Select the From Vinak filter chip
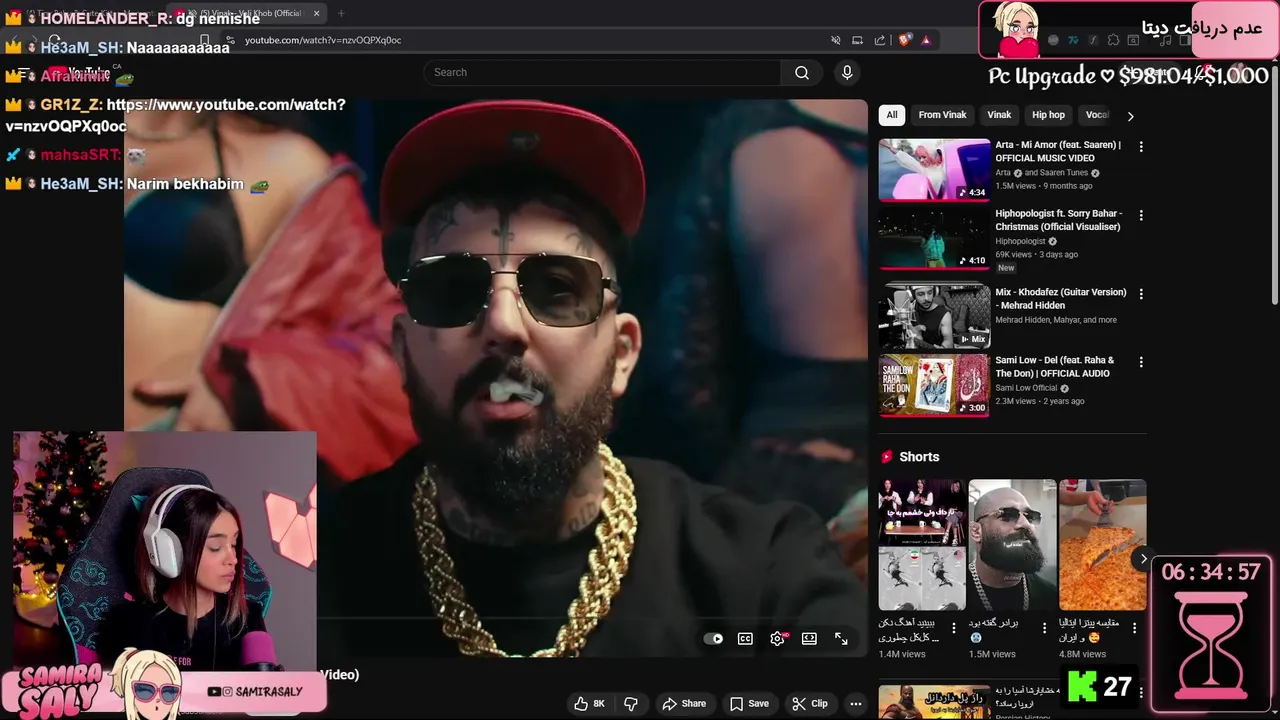Viewport: 1280px width, 720px height. (943, 115)
